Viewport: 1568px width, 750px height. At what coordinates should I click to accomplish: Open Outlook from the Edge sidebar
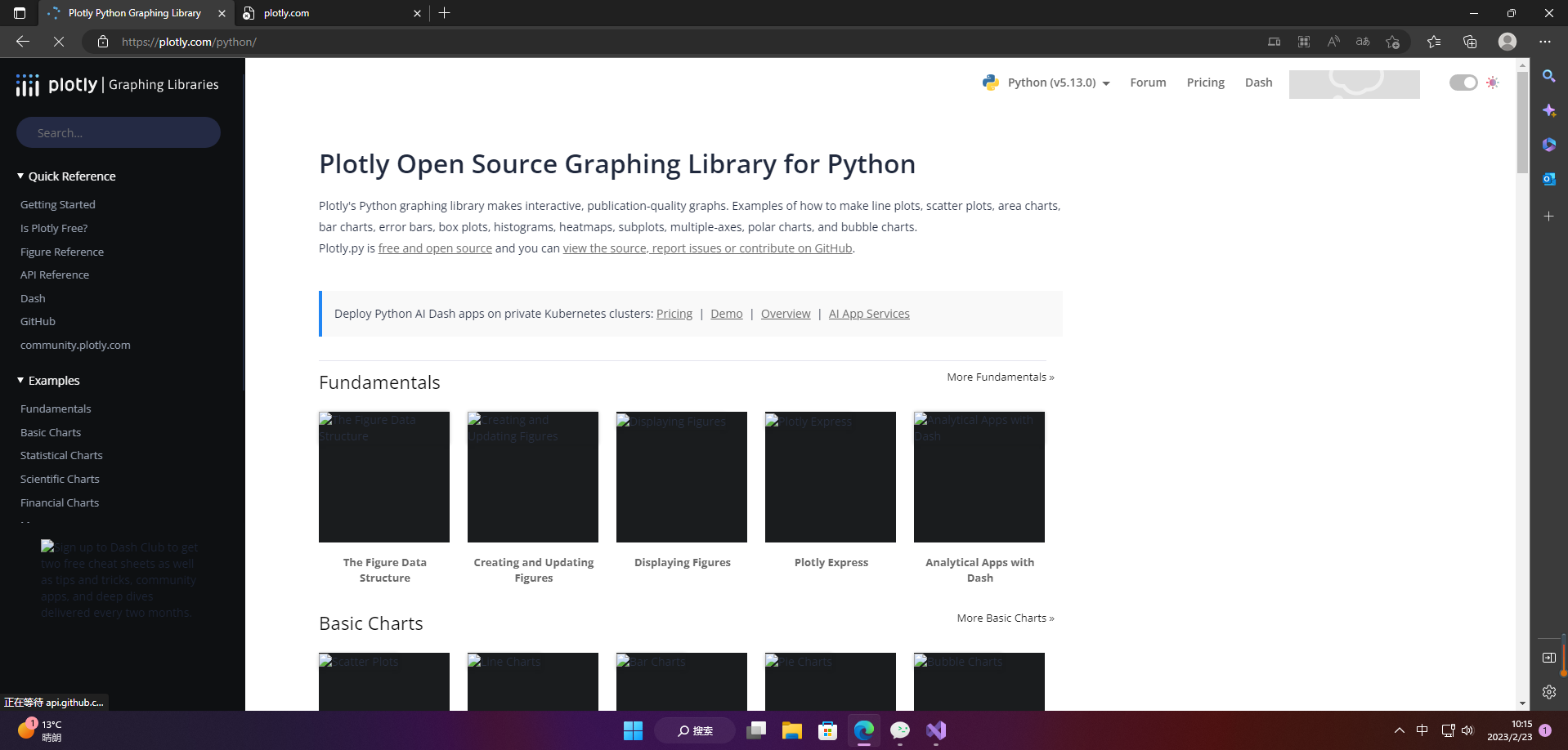[1548, 179]
